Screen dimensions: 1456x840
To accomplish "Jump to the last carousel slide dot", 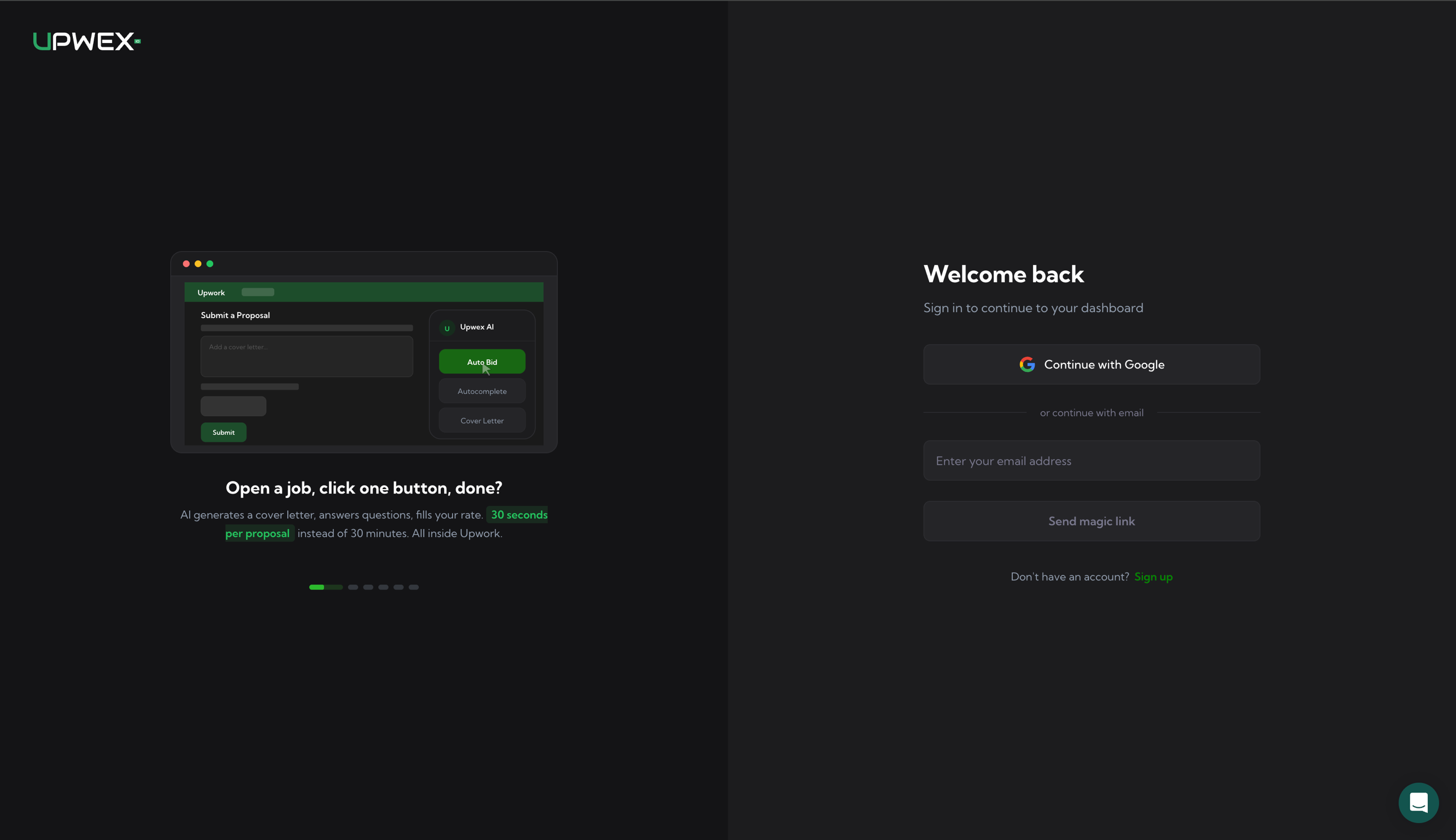I will click(414, 587).
